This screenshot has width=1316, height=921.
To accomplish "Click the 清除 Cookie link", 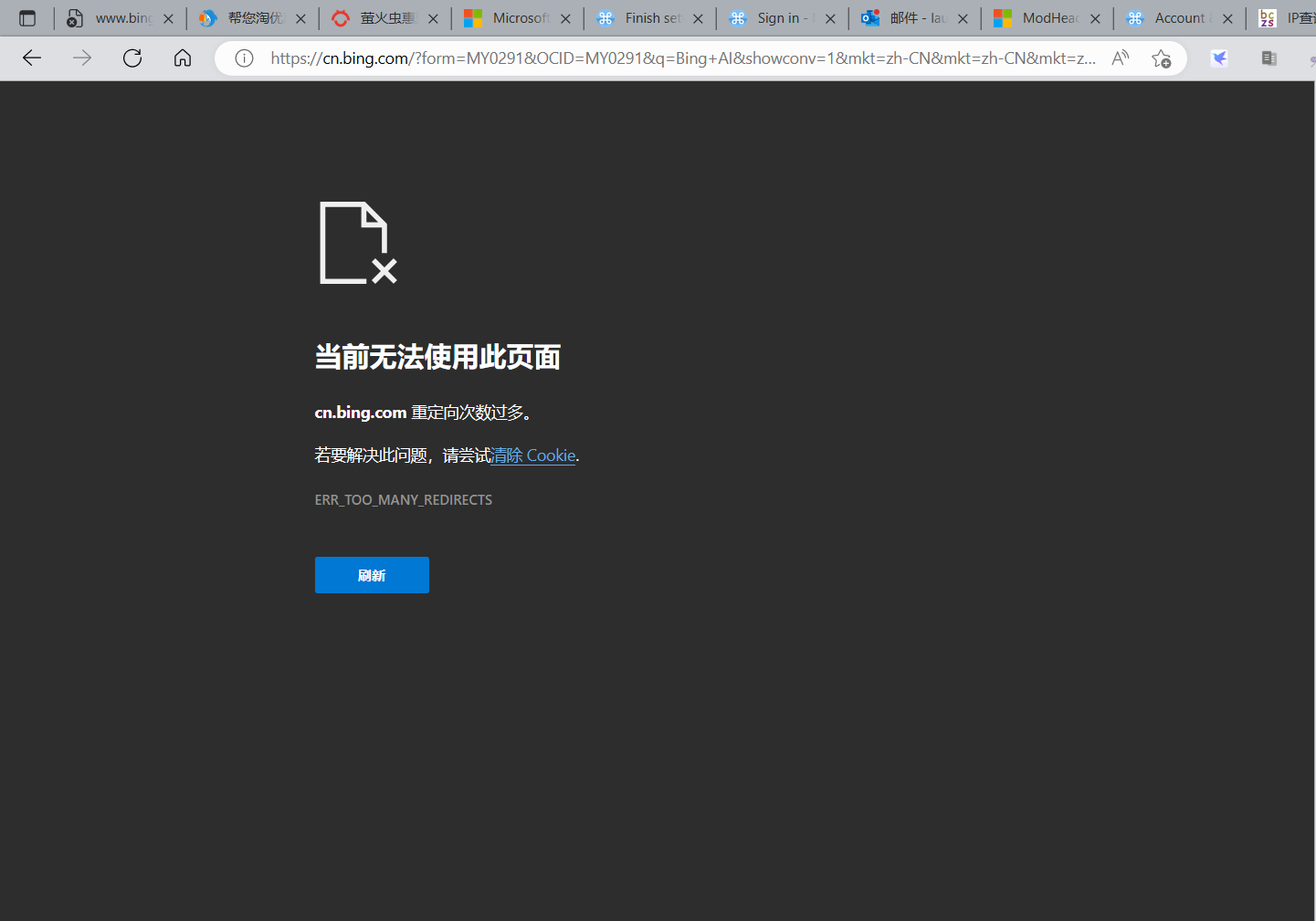I will pos(533,455).
